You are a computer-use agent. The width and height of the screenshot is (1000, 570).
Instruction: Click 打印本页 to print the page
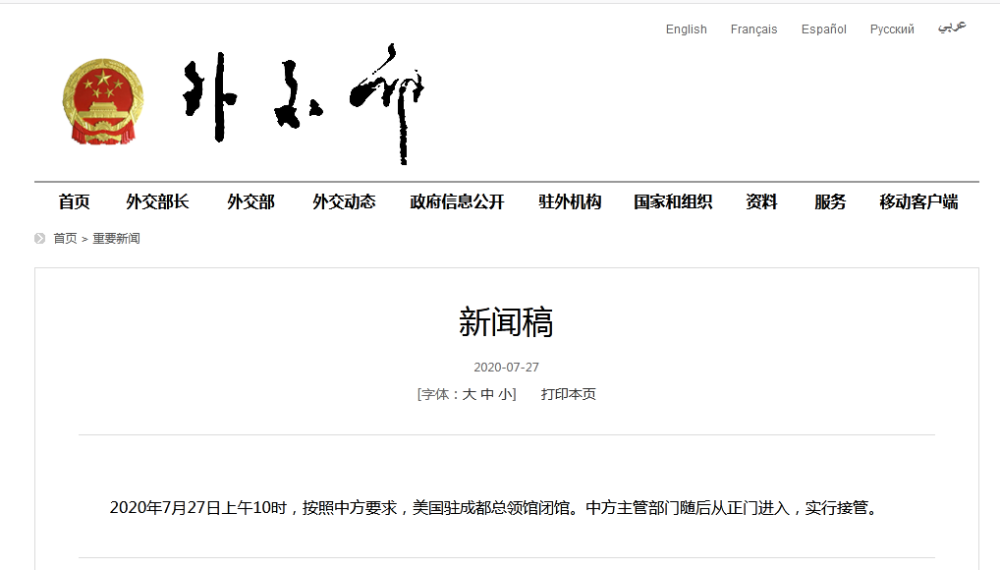point(568,395)
